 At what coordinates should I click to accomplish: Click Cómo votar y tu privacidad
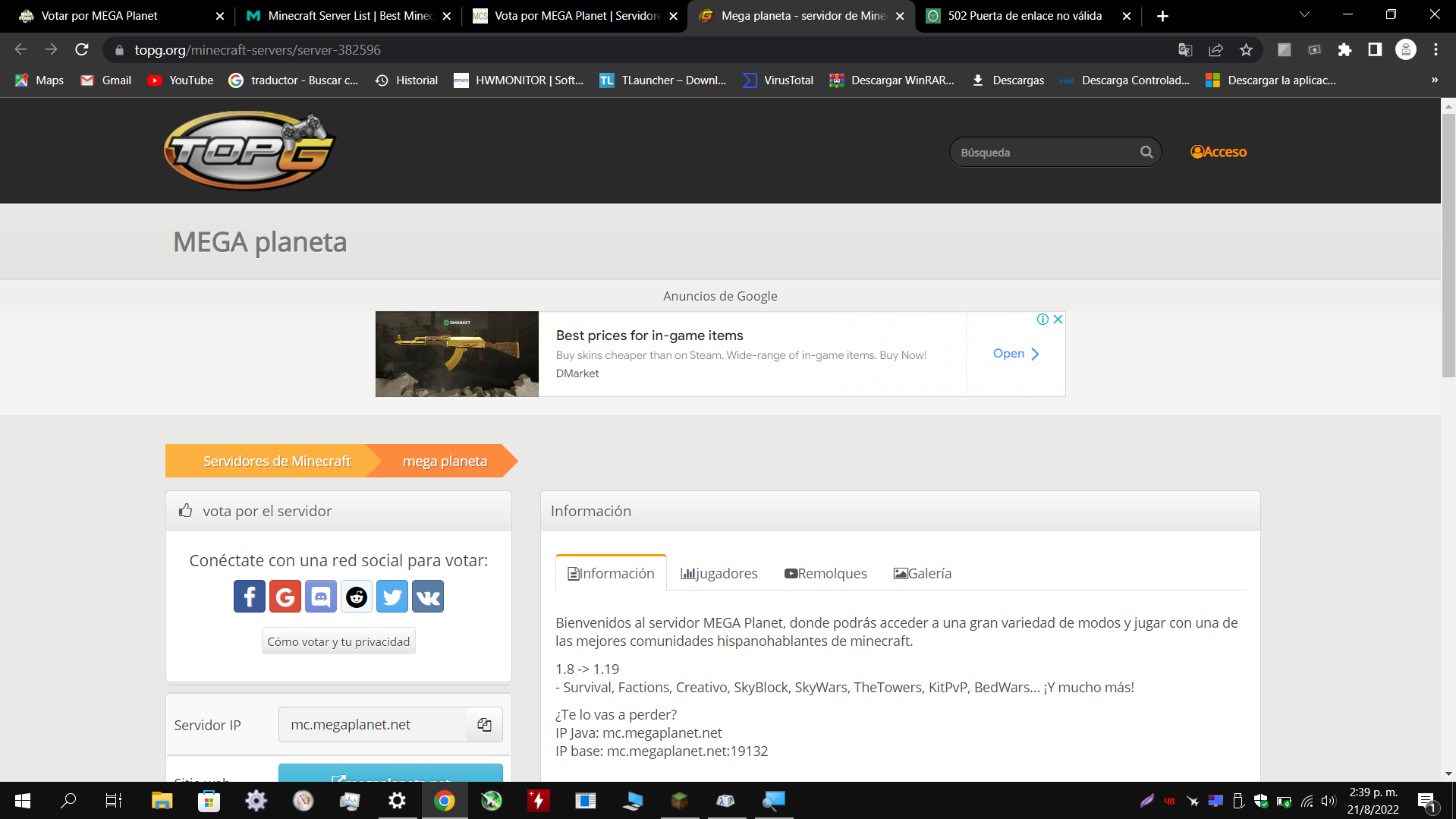point(338,641)
